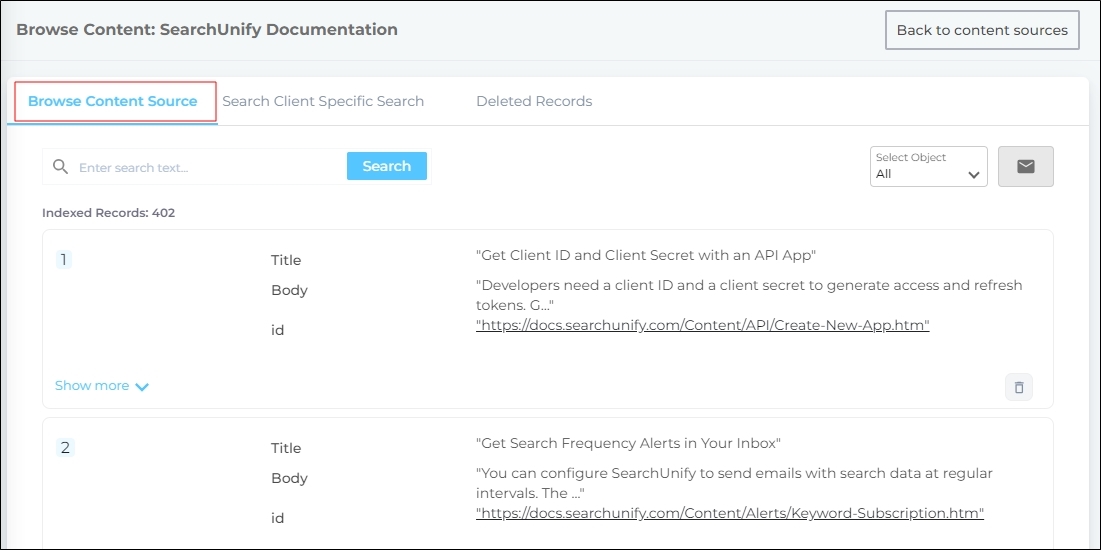Open the Search Client Specific Search tab
Viewport: 1101px width, 550px height.
[x=323, y=101]
